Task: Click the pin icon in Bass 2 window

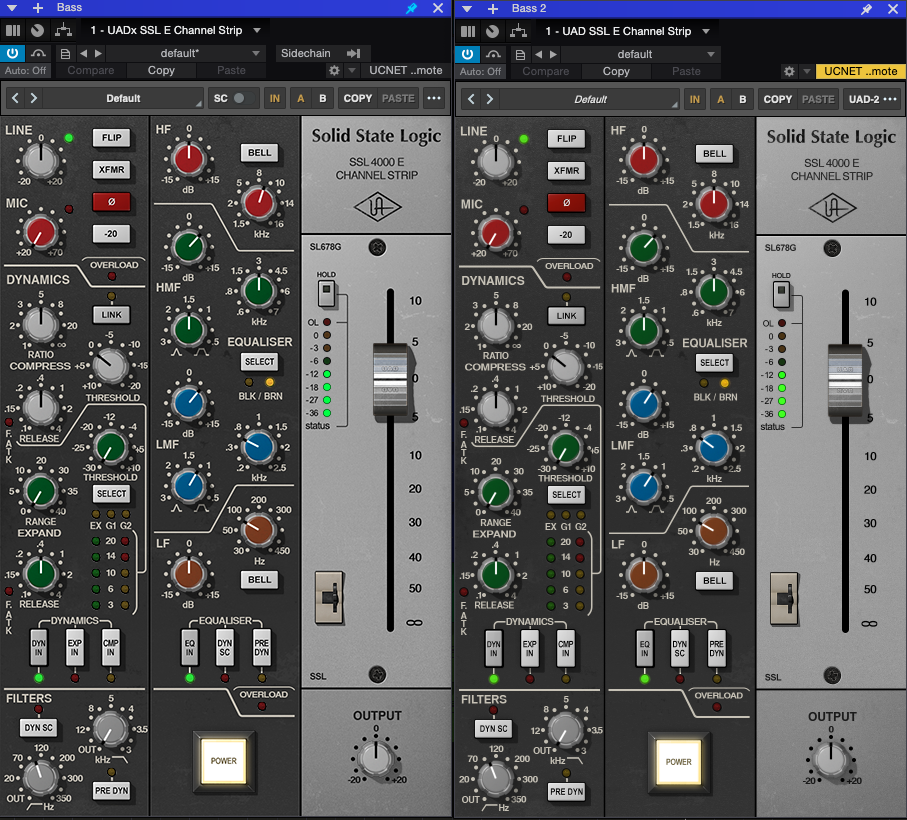Action: pyautogui.click(x=867, y=9)
